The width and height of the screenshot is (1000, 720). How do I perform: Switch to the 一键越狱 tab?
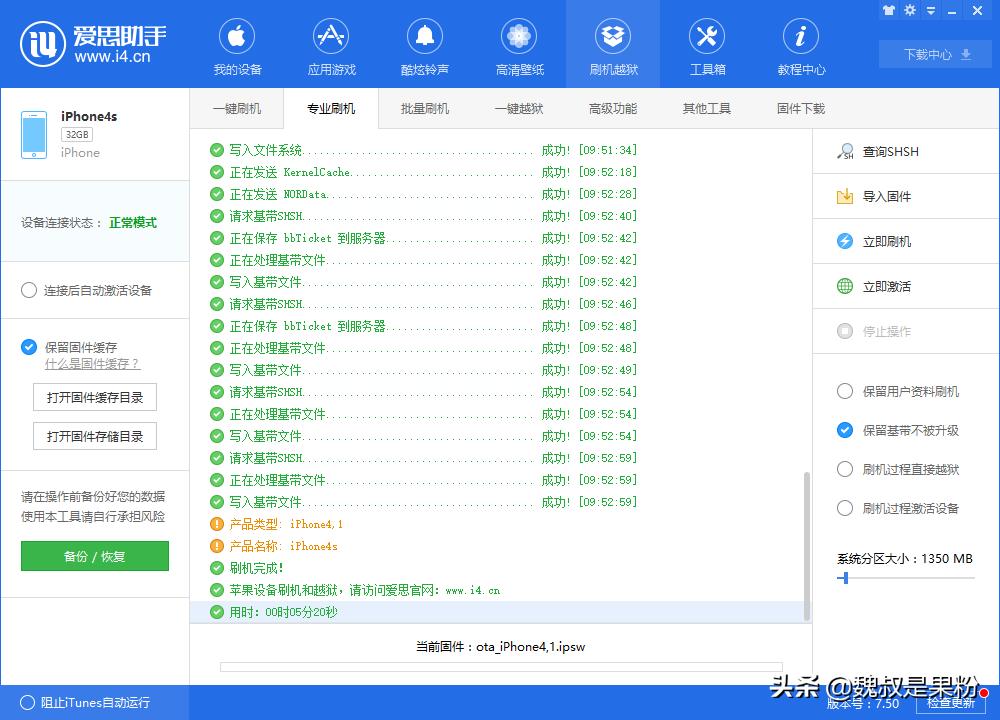[x=518, y=108]
